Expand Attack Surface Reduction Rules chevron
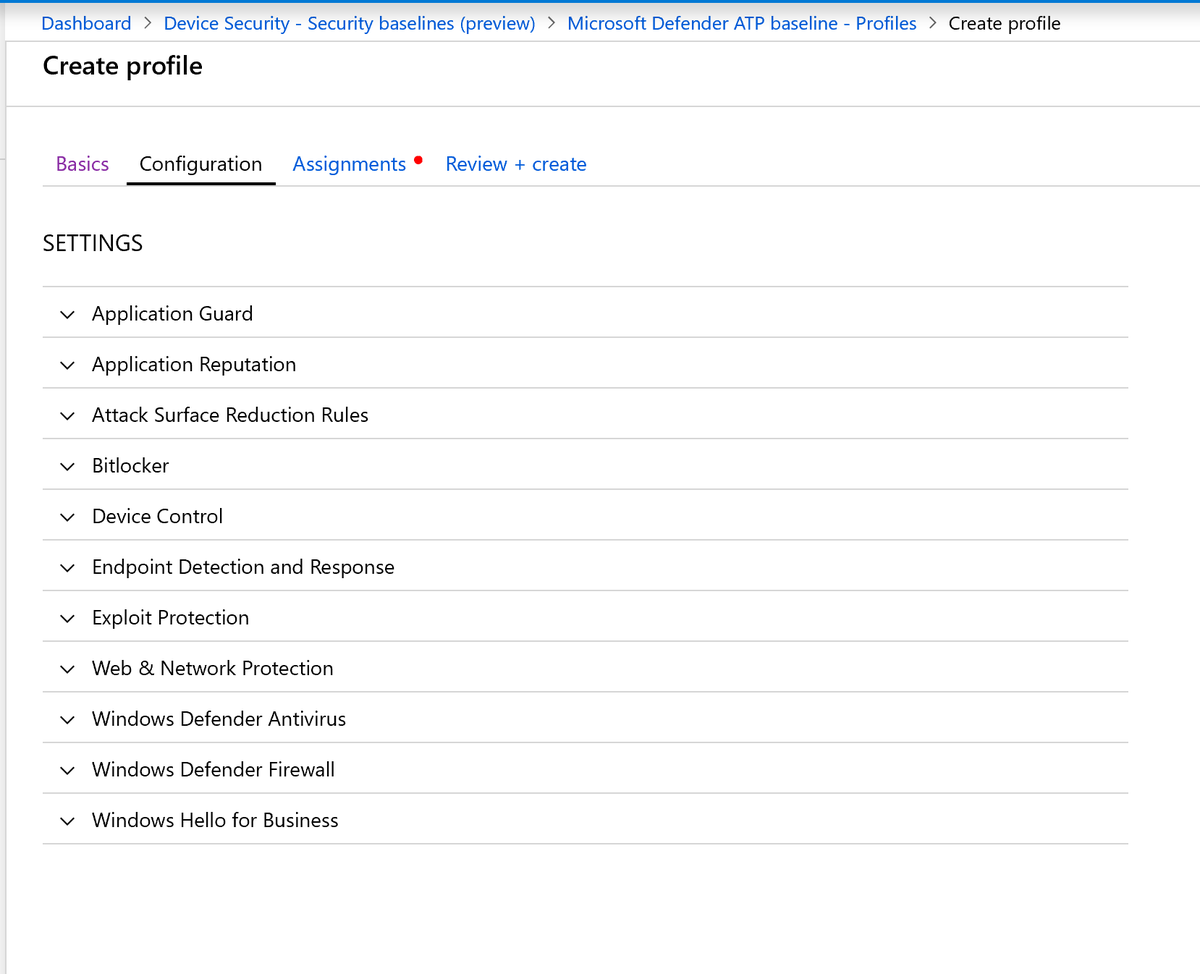Viewport: 1200px width, 974px height. click(67, 416)
